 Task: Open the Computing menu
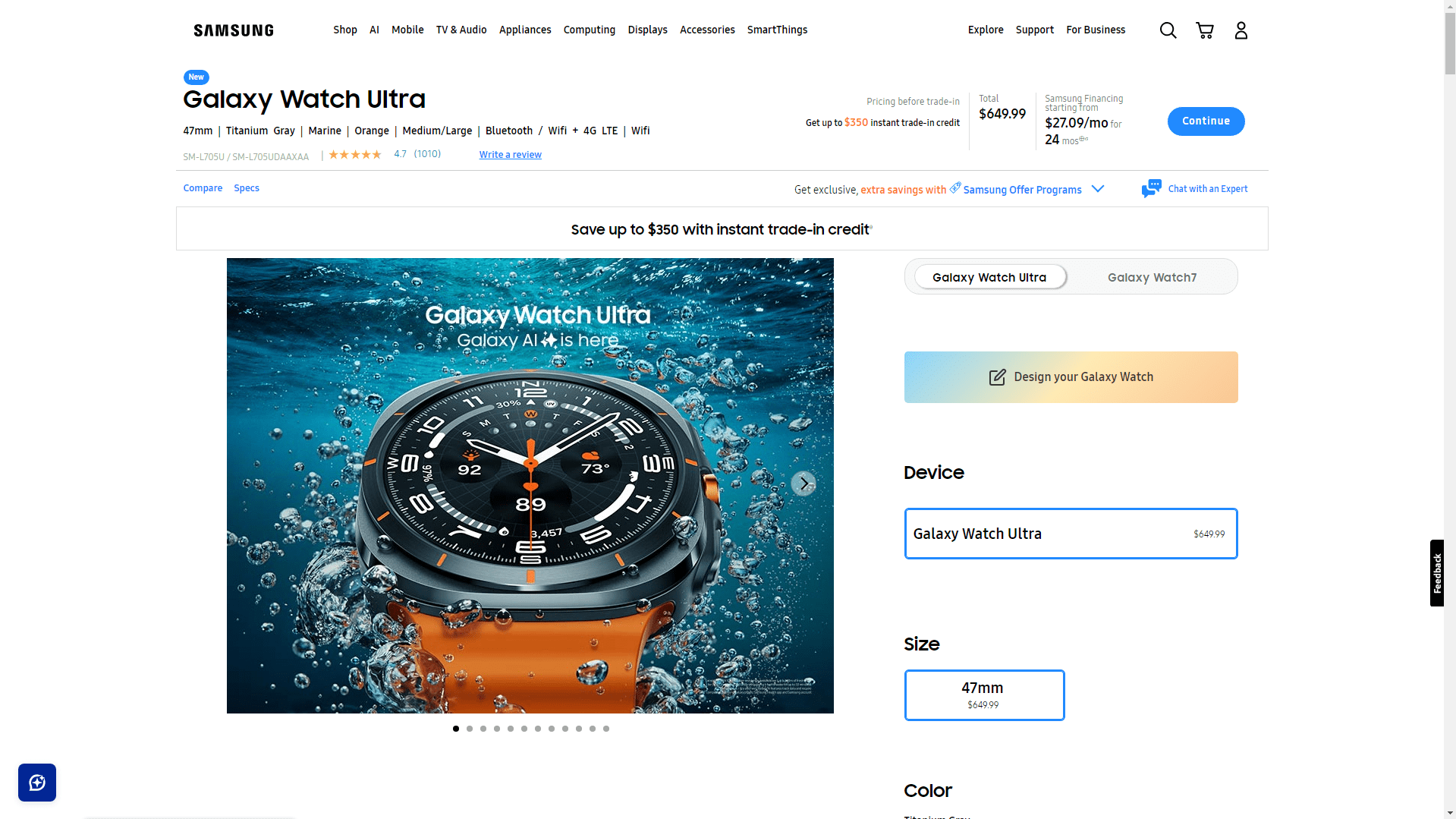[589, 30]
